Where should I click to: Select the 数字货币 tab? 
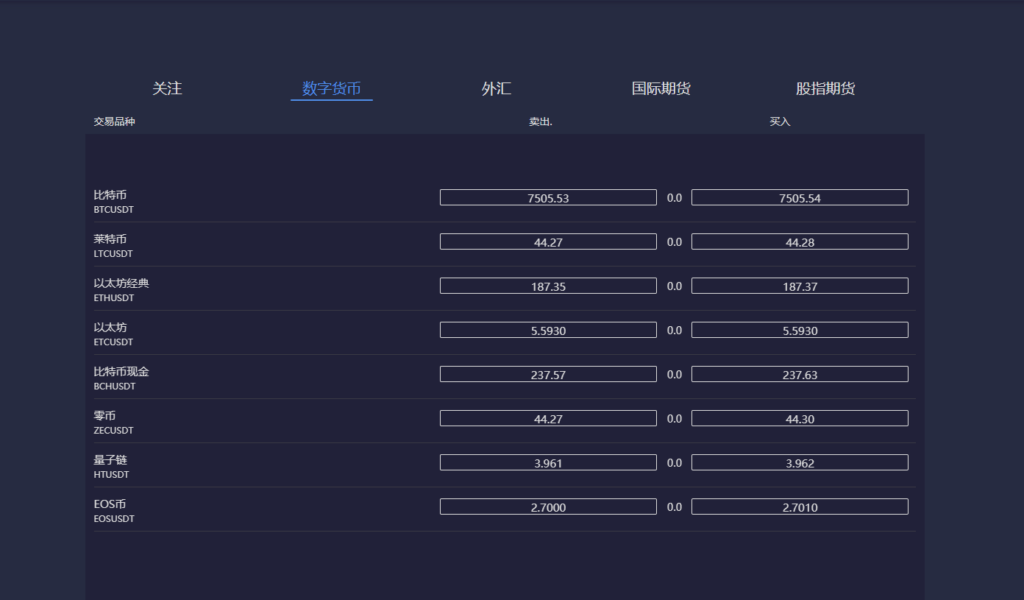(331, 88)
